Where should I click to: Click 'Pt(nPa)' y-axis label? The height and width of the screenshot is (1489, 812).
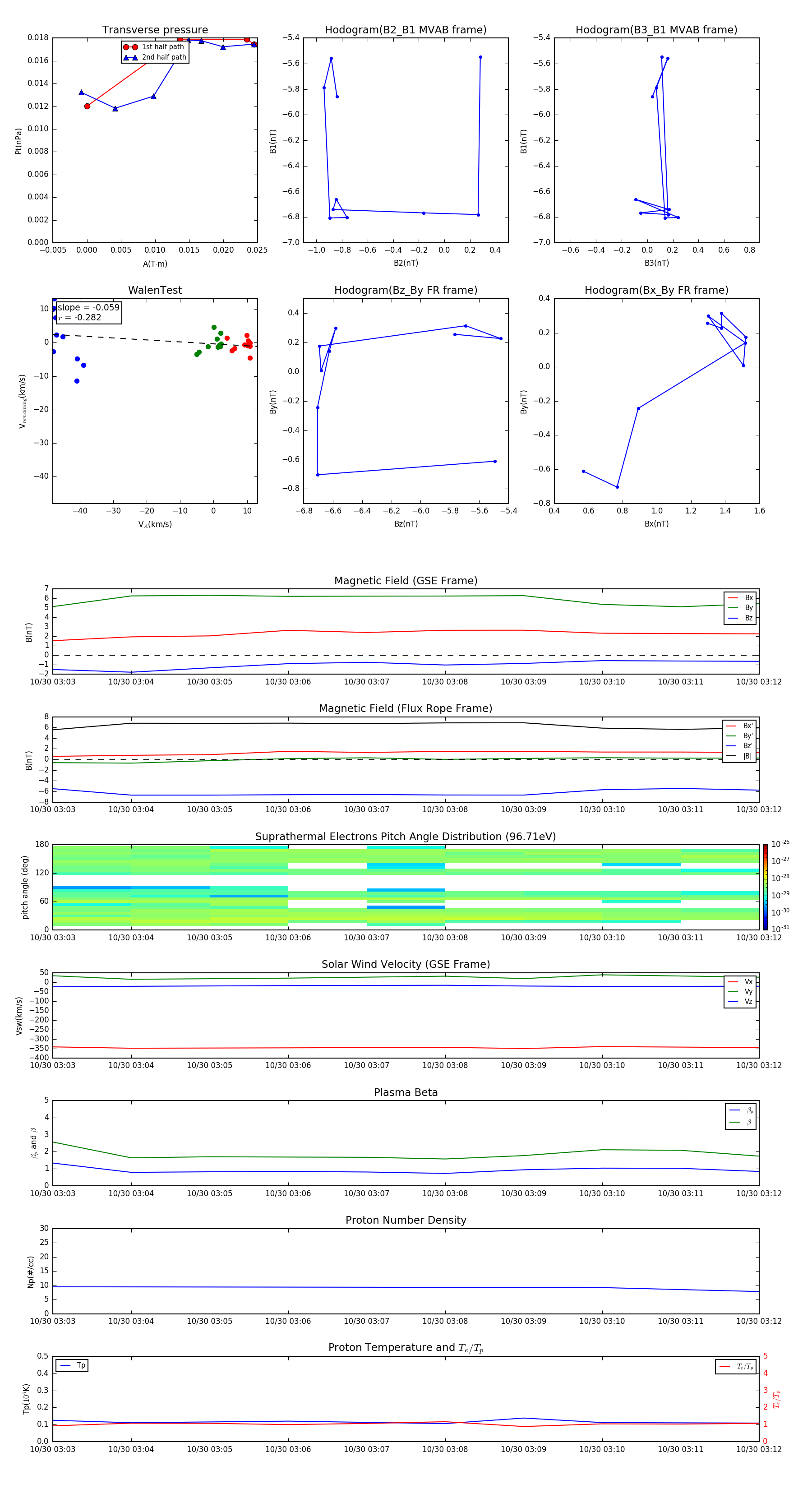[18, 141]
